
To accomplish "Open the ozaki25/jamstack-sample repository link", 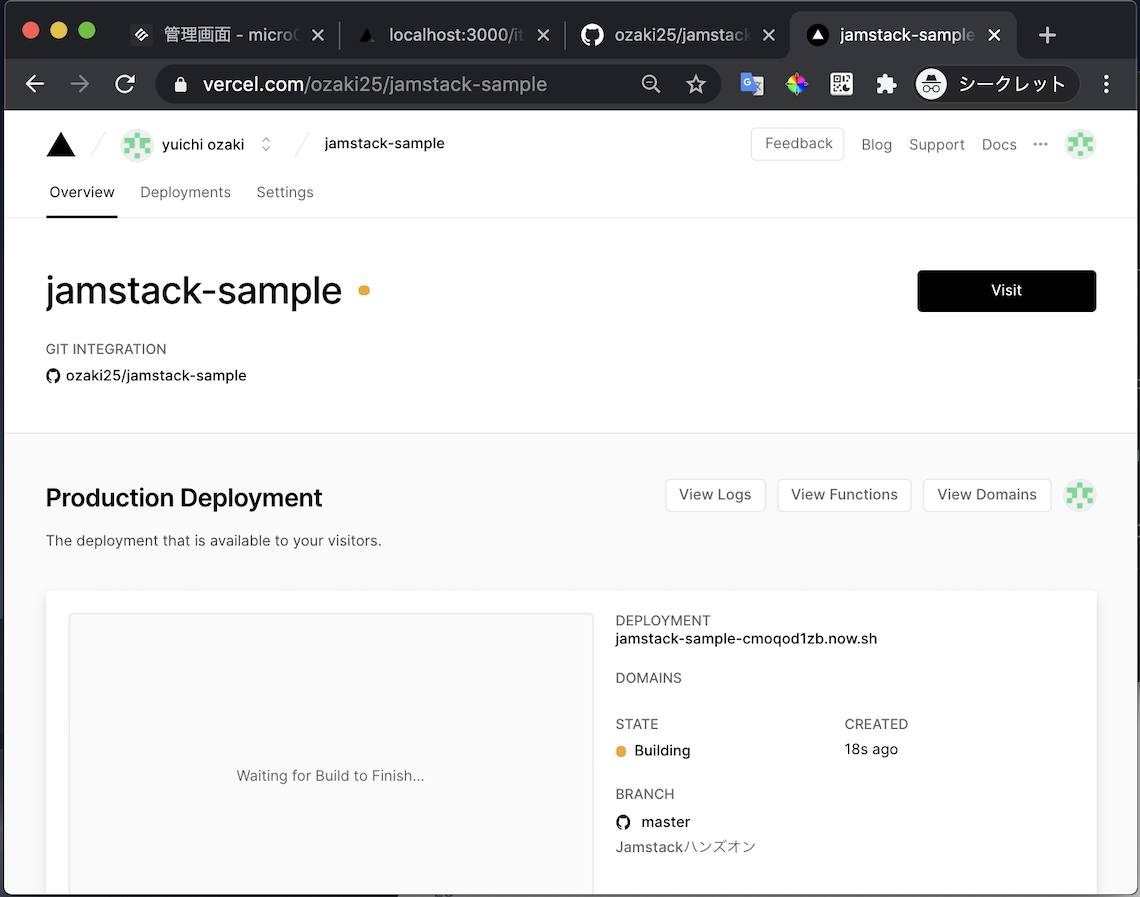I will [x=156, y=376].
